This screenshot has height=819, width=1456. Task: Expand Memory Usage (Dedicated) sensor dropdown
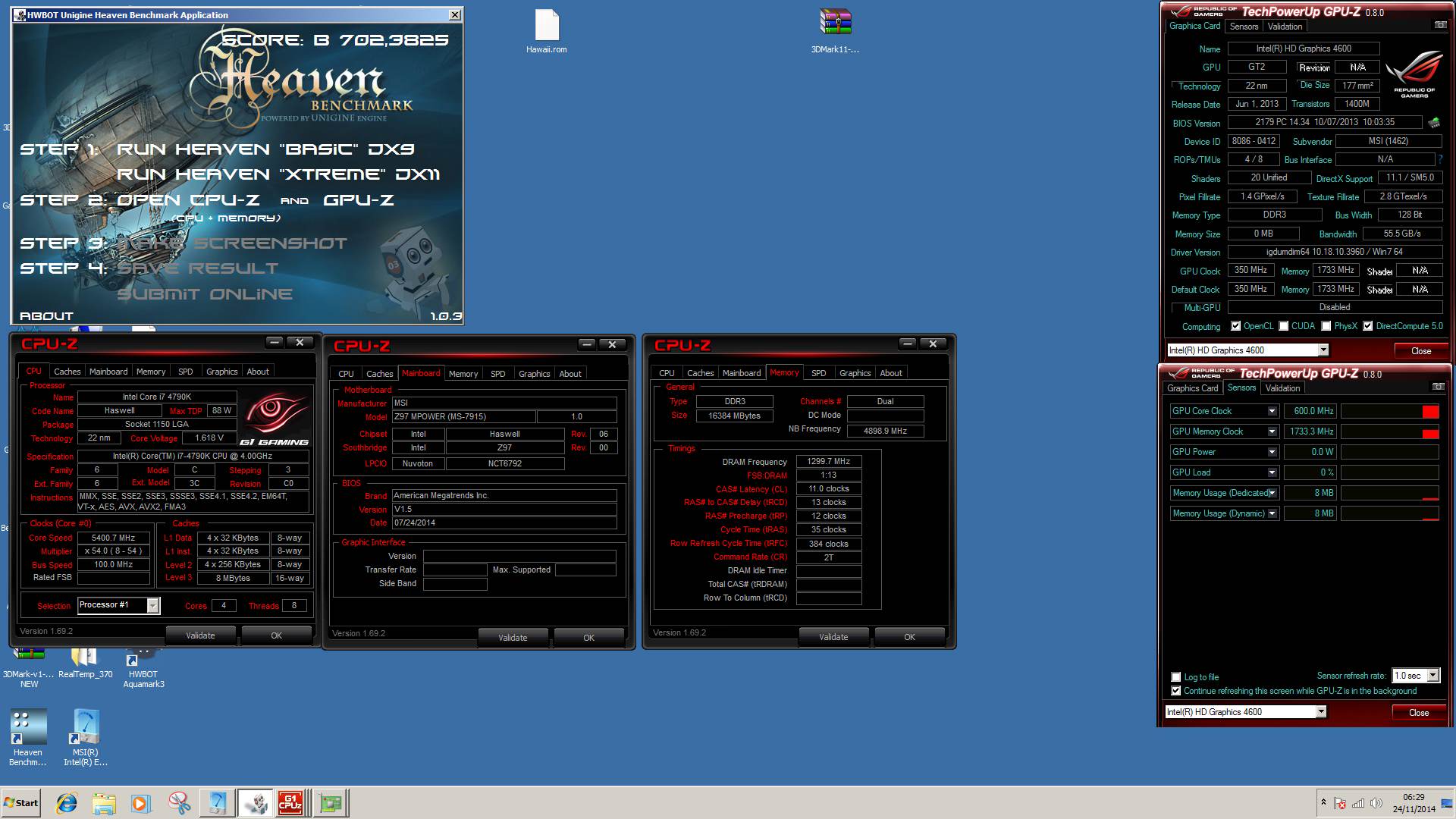(x=1272, y=493)
